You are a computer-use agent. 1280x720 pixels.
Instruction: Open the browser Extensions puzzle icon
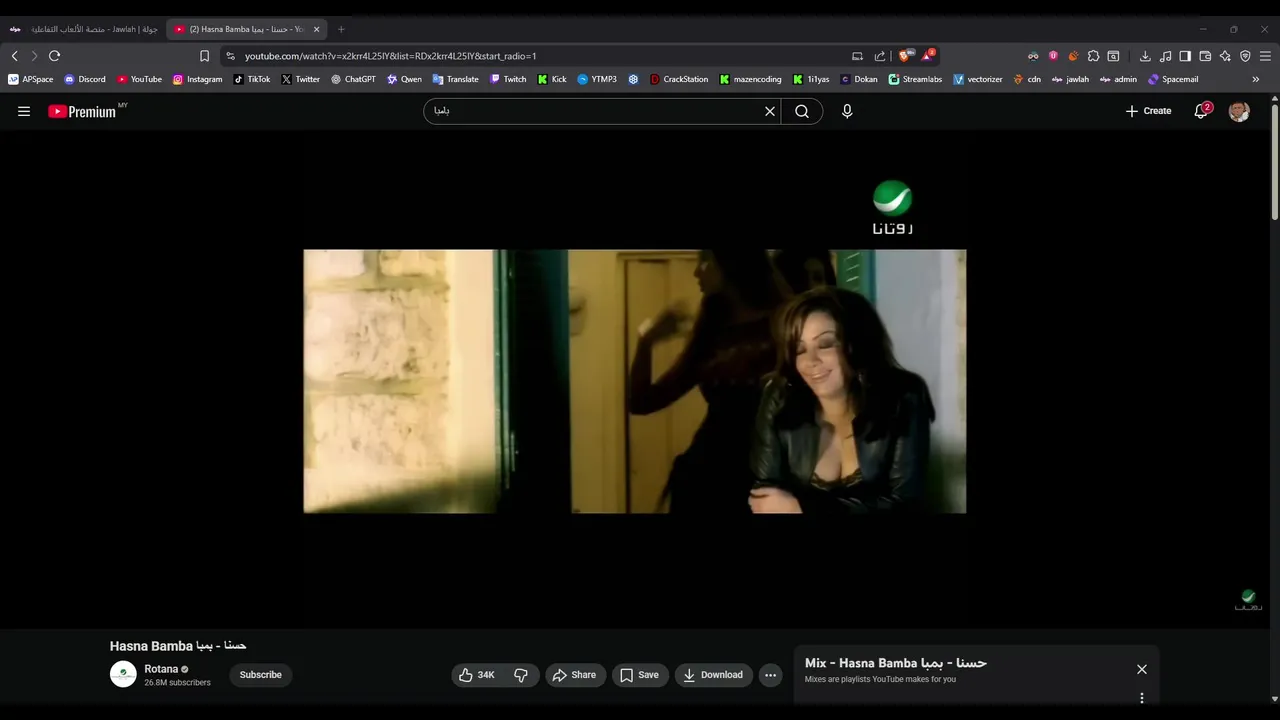(1093, 56)
